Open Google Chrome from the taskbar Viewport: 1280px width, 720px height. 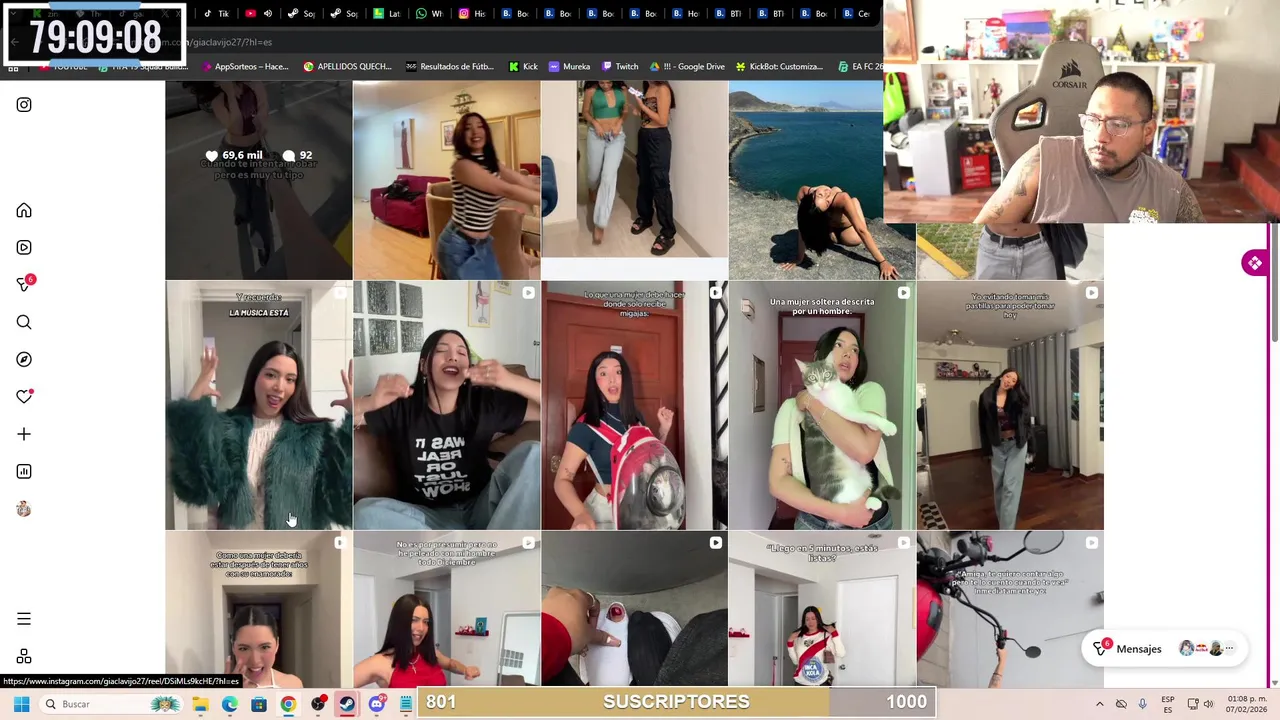288,705
